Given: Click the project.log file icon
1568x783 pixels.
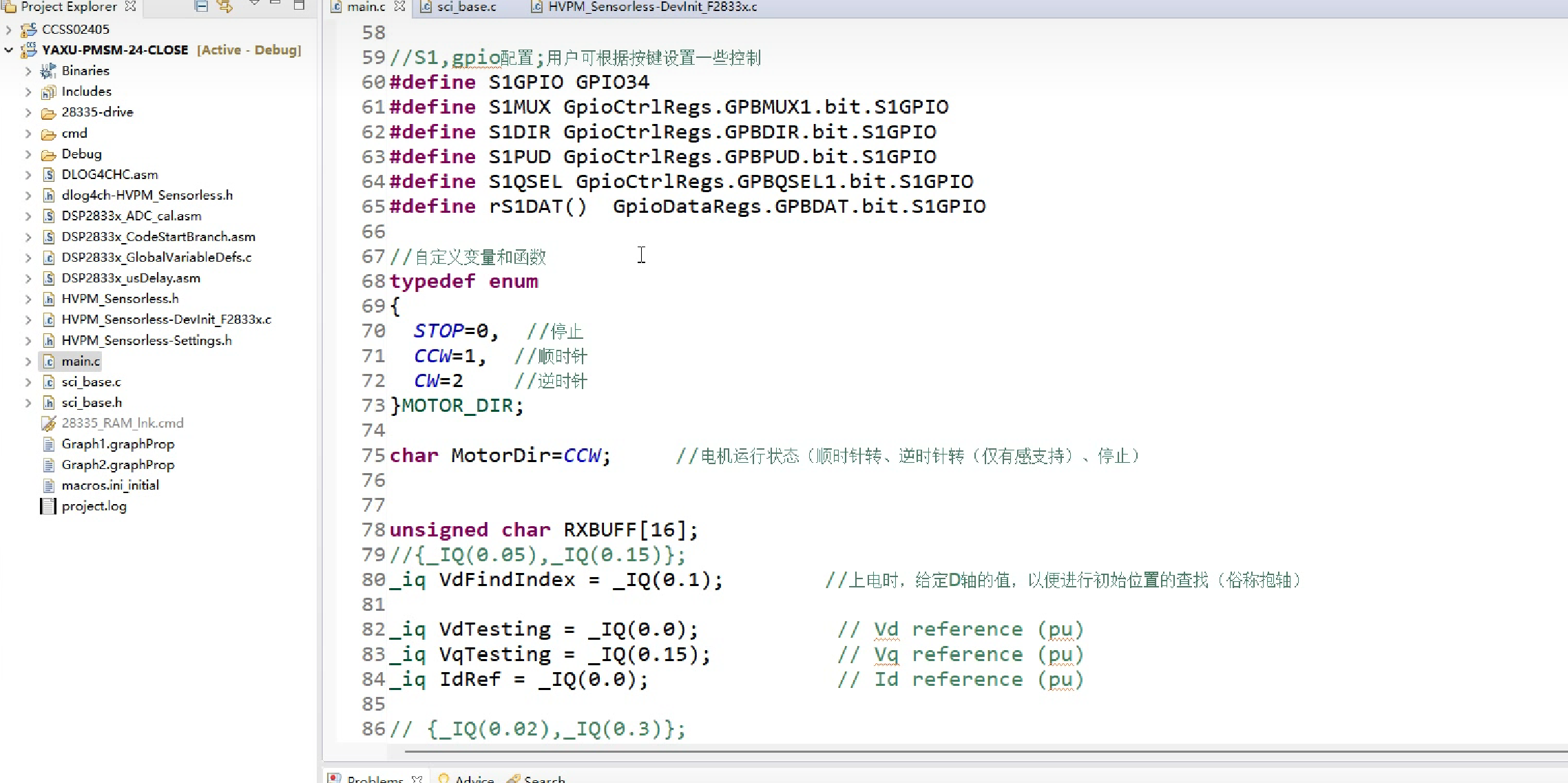Looking at the screenshot, I should [x=48, y=507].
